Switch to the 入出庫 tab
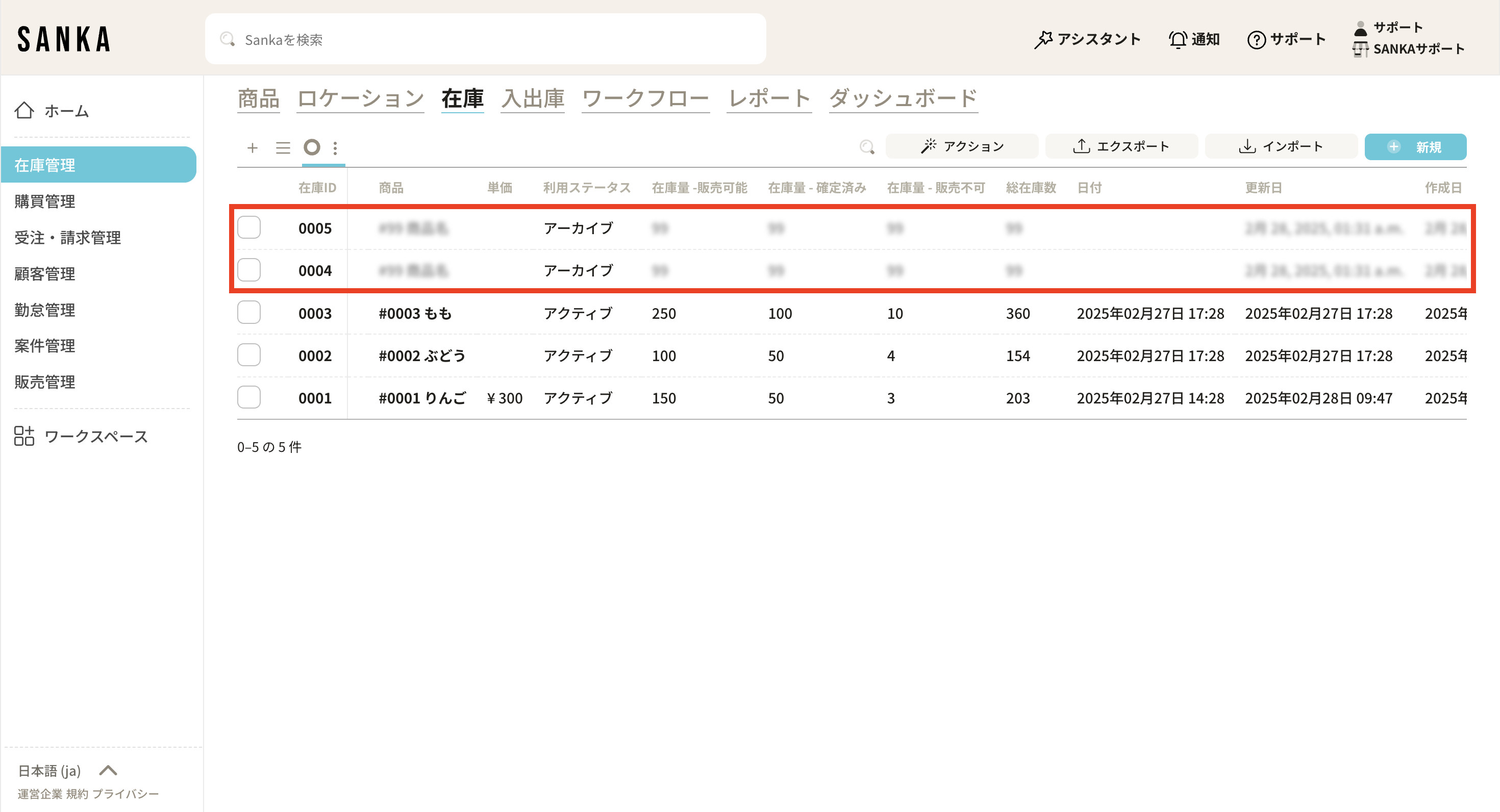 click(x=533, y=98)
